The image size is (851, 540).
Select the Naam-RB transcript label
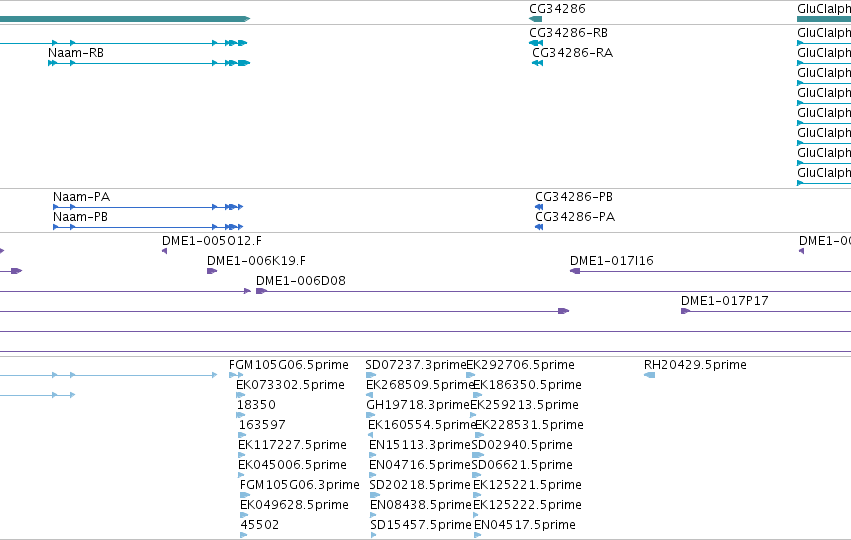tap(76, 53)
